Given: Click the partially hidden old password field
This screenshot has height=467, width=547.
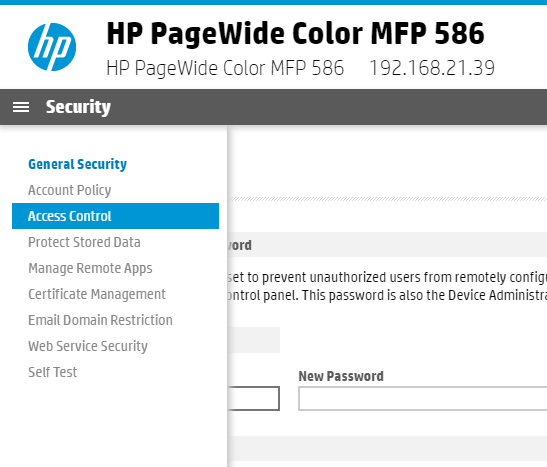Looking at the screenshot, I should coord(254,398).
